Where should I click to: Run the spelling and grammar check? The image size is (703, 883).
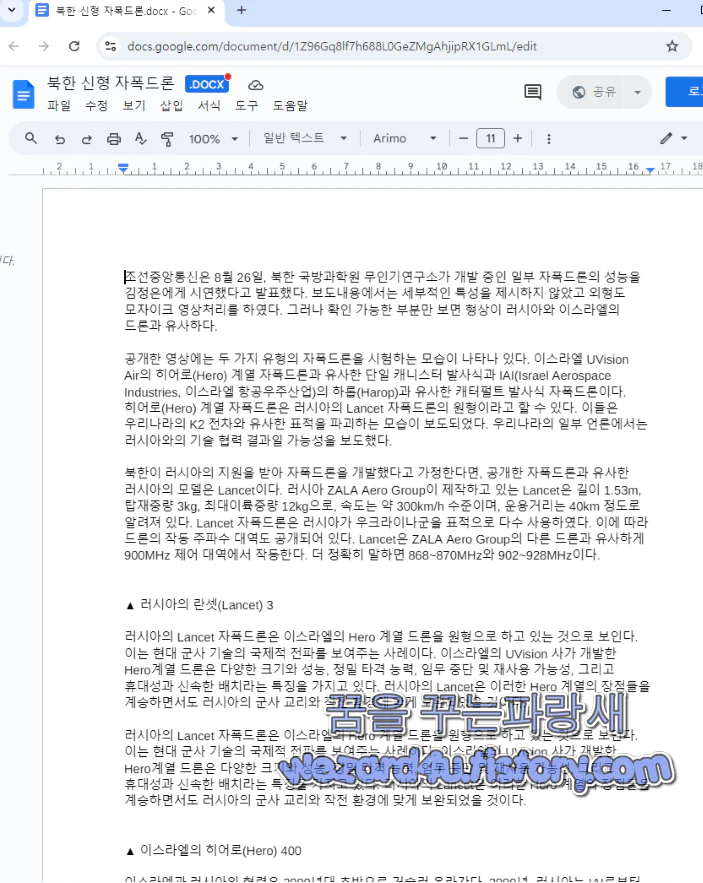coord(141,139)
